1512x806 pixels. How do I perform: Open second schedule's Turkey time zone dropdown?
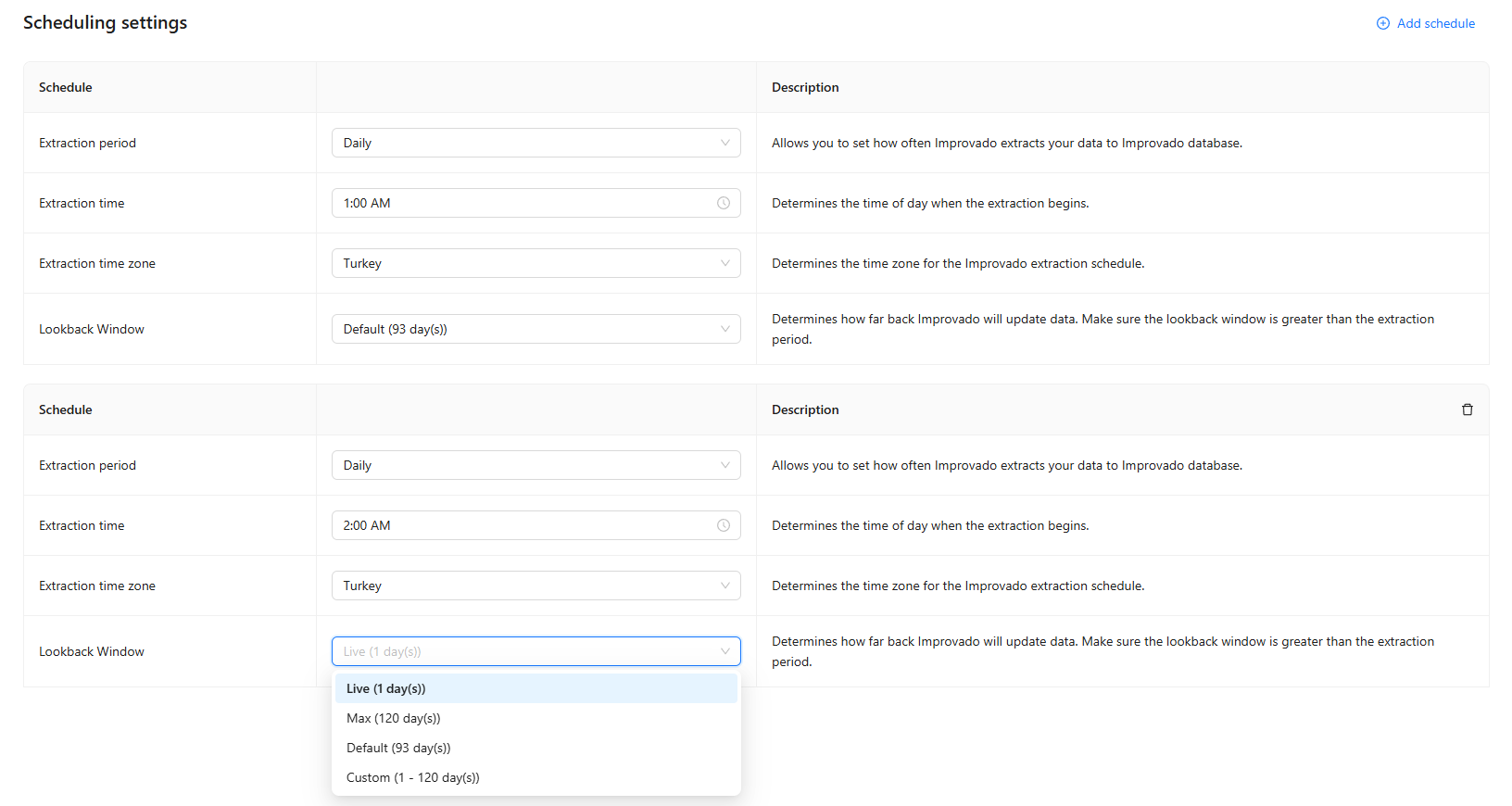pos(535,586)
